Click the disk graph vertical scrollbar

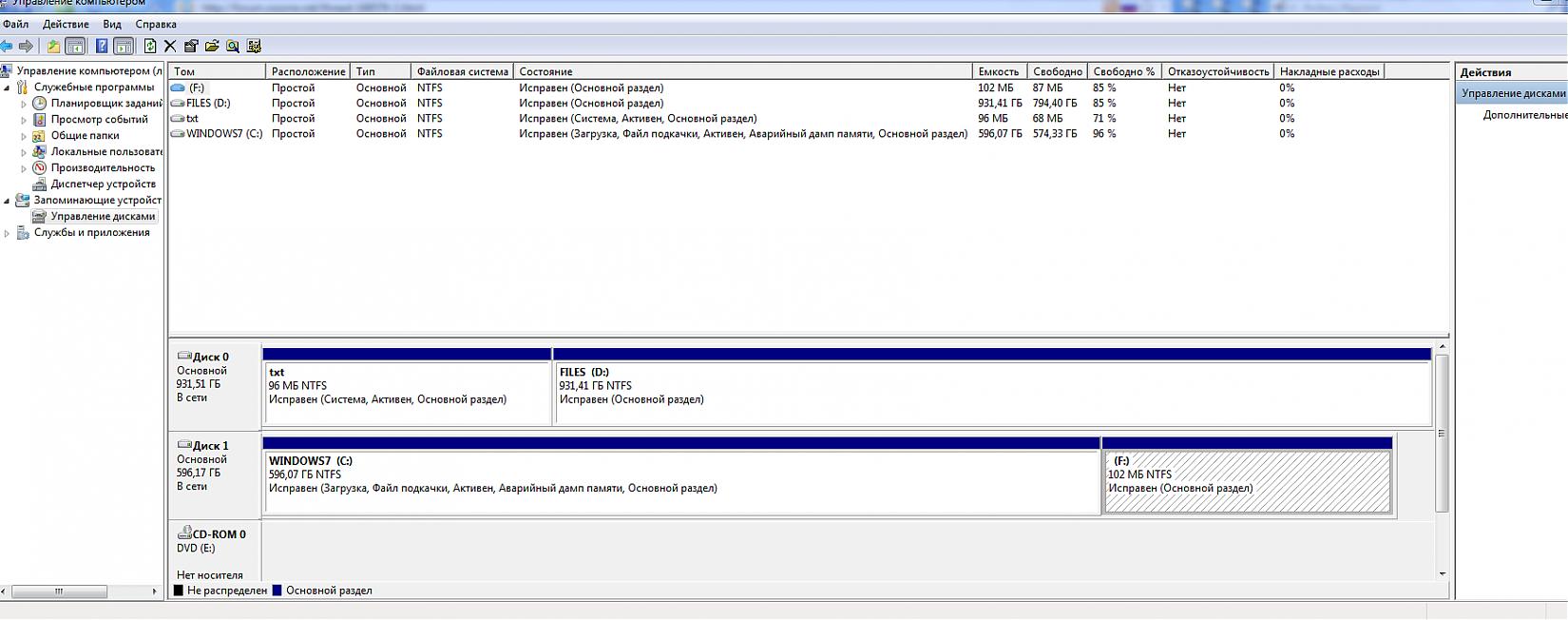(1442, 434)
